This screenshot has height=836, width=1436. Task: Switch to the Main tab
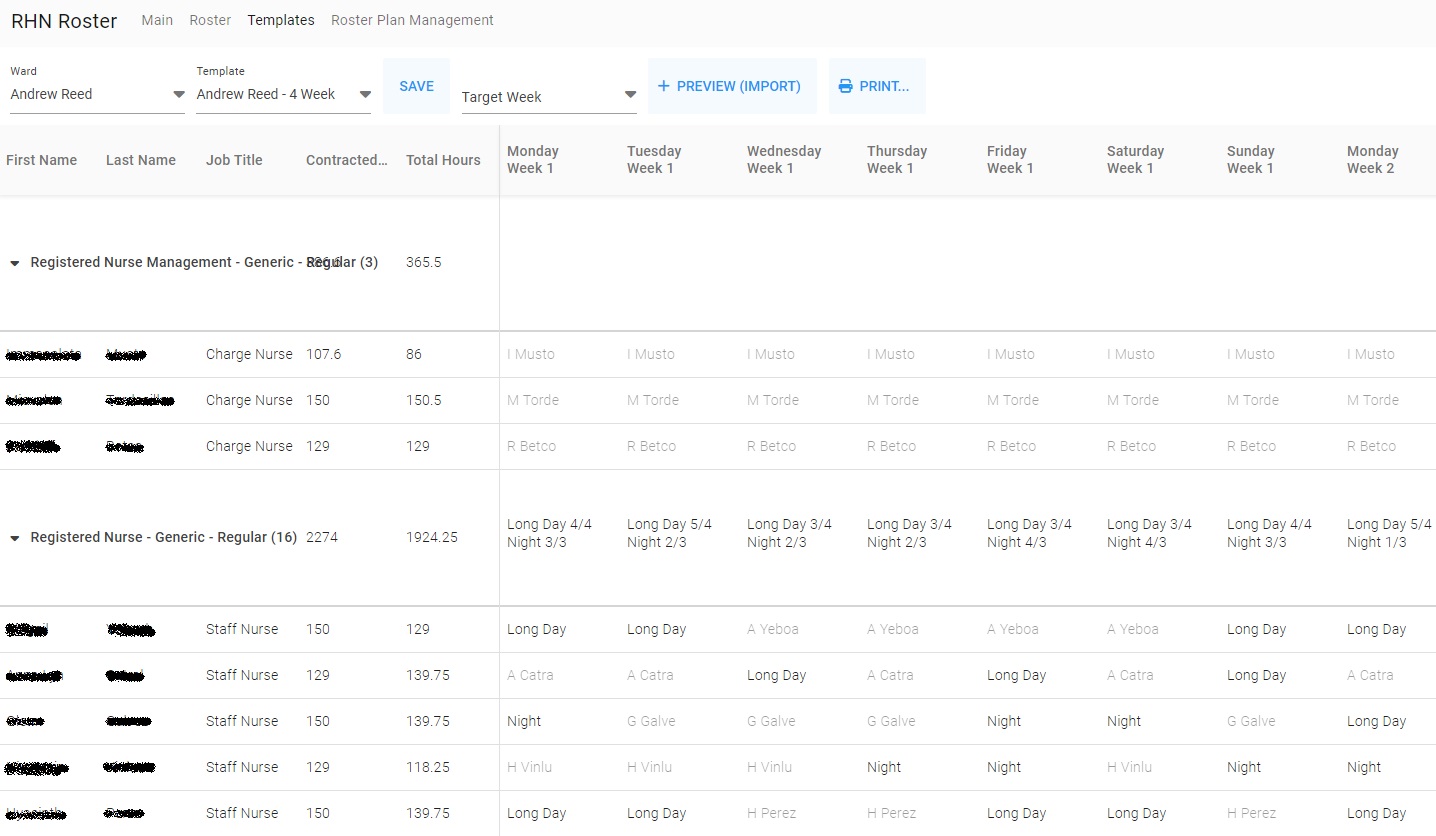[x=157, y=20]
